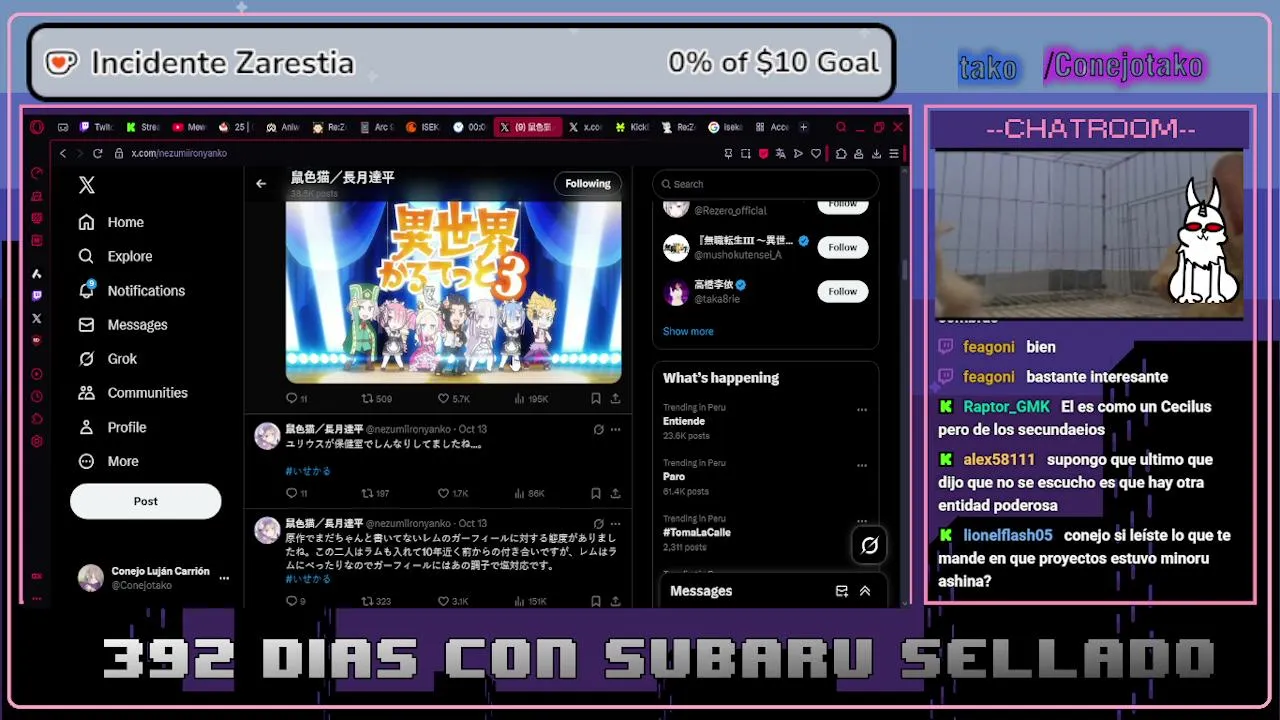Expand the Messages drawer chevrons
Viewport: 1280px width, 720px height.
(865, 591)
